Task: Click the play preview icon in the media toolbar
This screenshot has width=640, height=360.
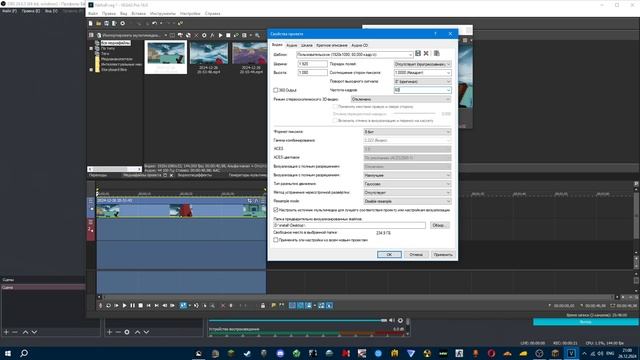Action: [220, 36]
